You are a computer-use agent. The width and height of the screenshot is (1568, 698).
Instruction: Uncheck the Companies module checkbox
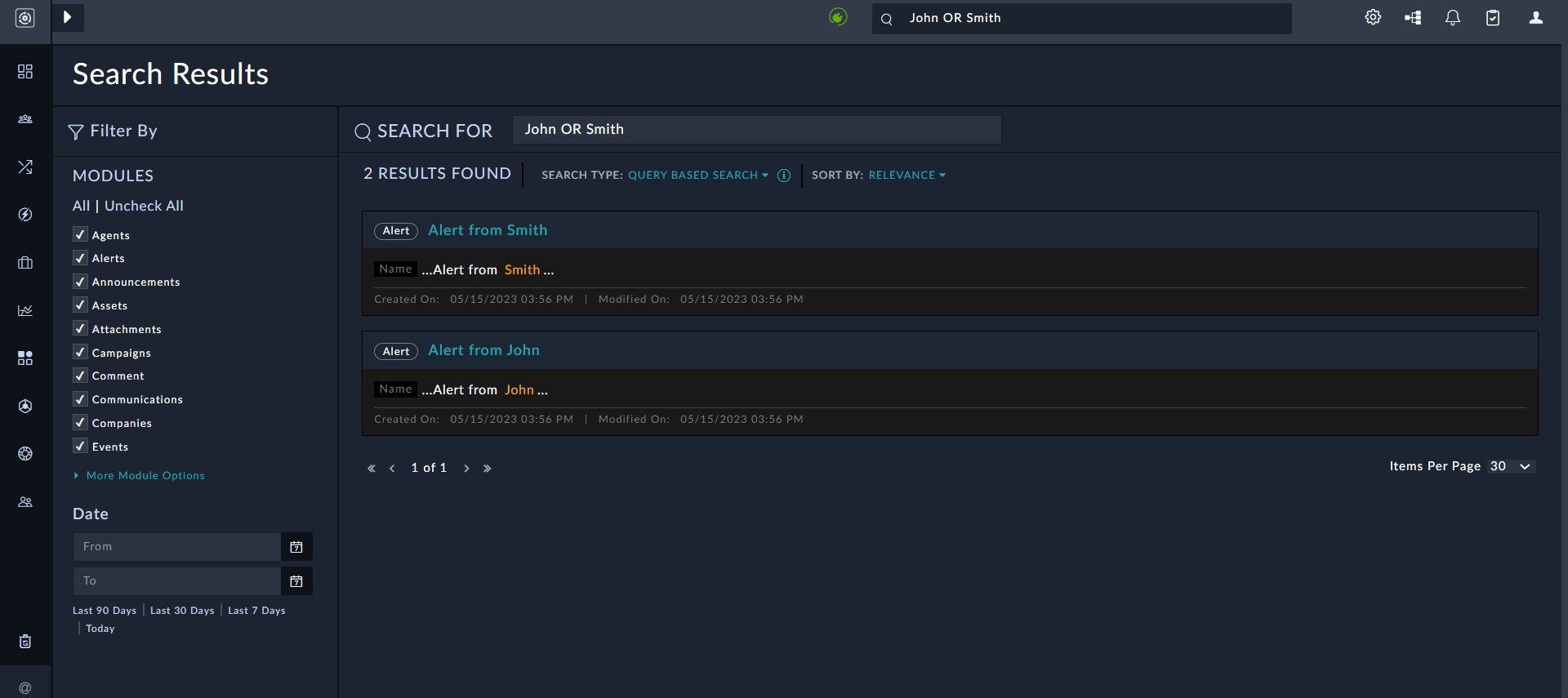tap(80, 423)
